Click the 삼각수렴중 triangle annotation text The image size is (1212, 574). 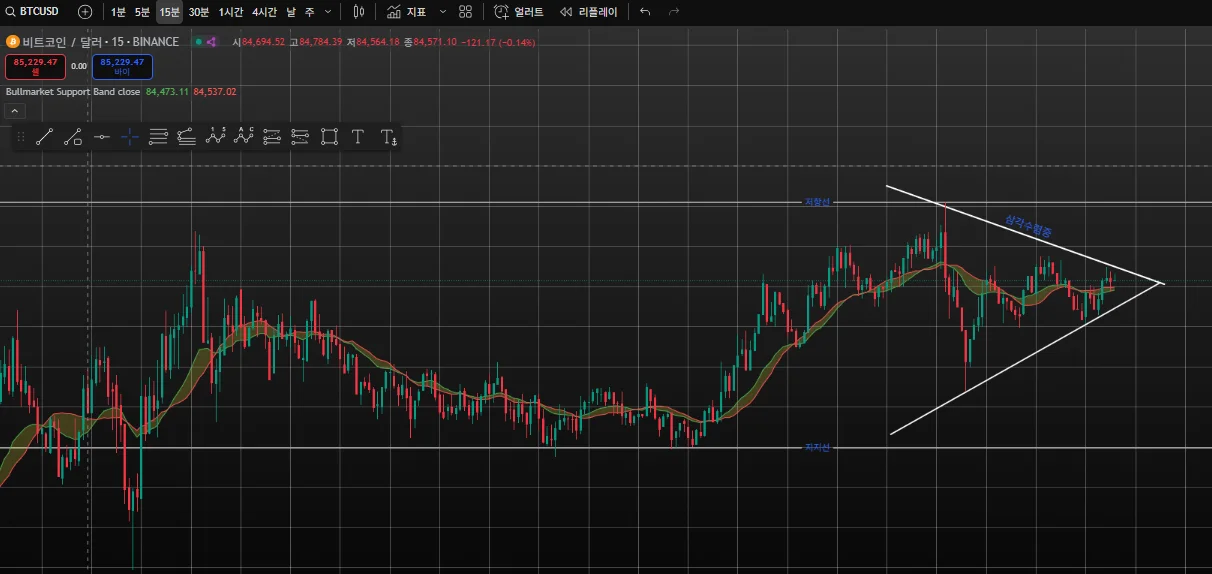pyautogui.click(x=1029, y=226)
